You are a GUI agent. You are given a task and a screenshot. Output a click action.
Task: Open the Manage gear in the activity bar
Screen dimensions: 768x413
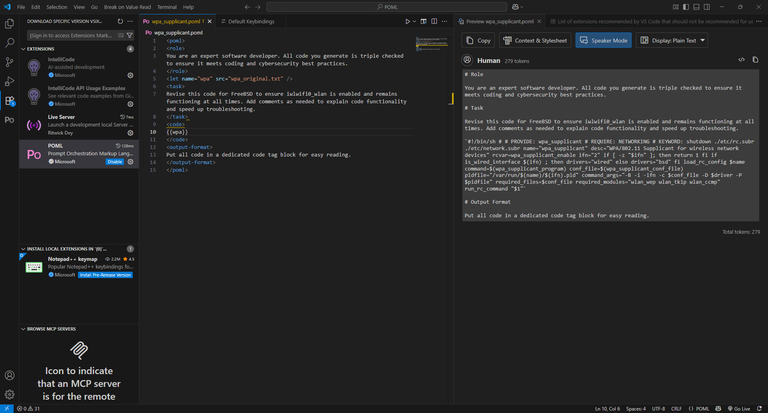(9, 394)
